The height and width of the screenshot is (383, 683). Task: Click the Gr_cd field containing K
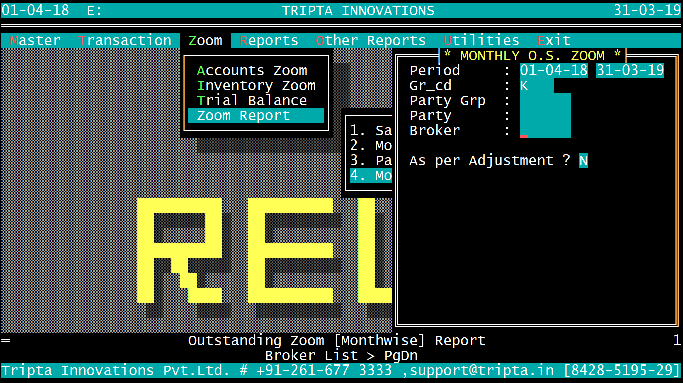[x=537, y=85]
